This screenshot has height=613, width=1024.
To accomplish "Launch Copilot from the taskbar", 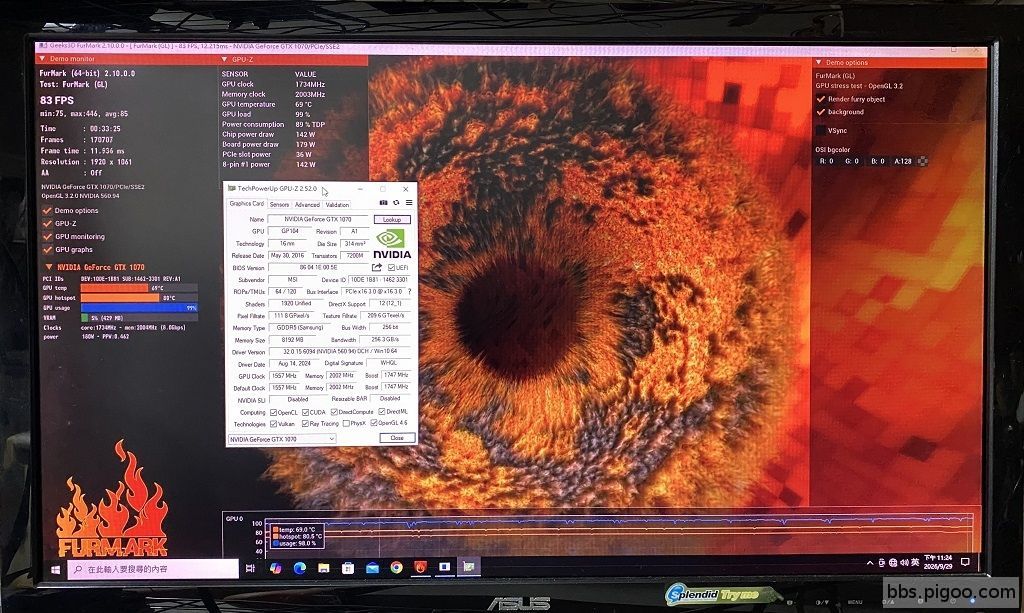I will [276, 569].
